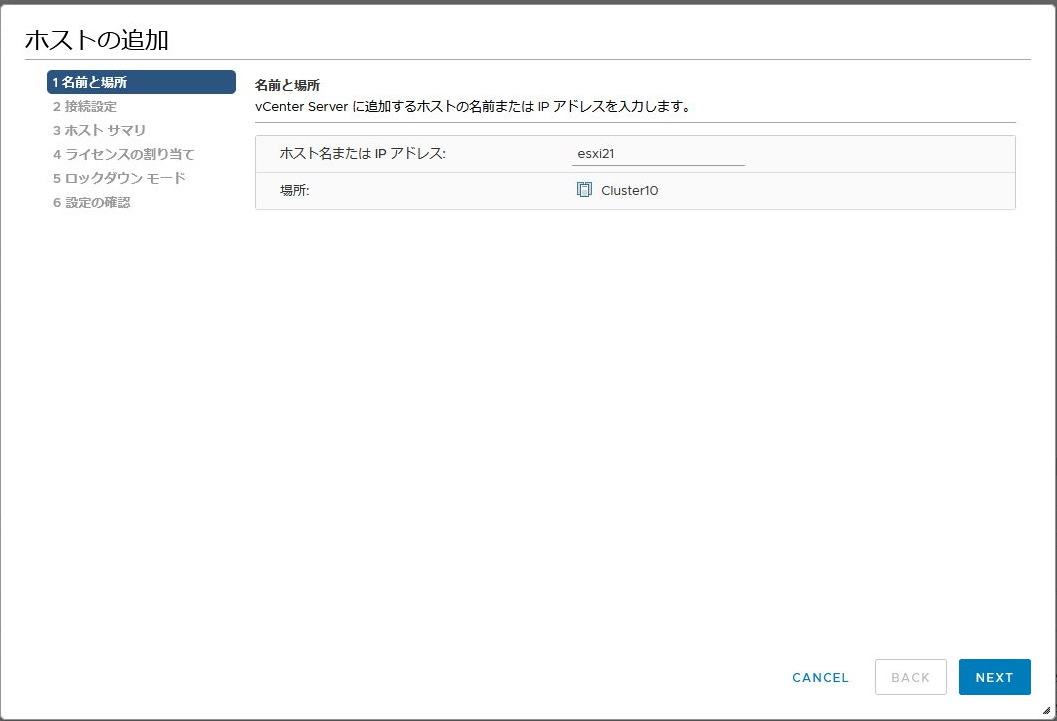Image resolution: width=1057 pixels, height=721 pixels.
Task: Click the ホストの追加 dialog title
Action: [x=96, y=40]
